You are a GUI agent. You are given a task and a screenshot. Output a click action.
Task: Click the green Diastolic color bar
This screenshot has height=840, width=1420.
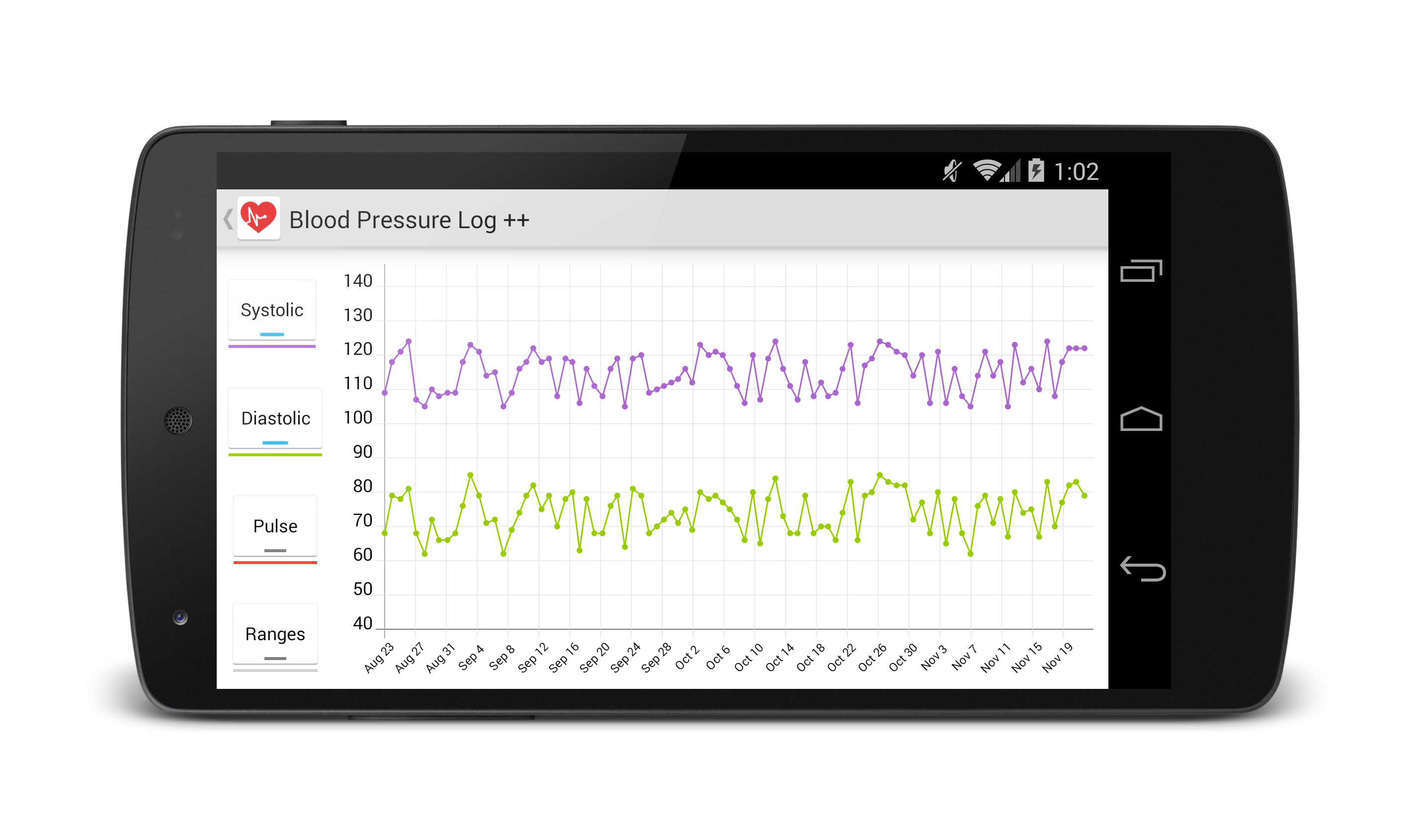pos(275,454)
